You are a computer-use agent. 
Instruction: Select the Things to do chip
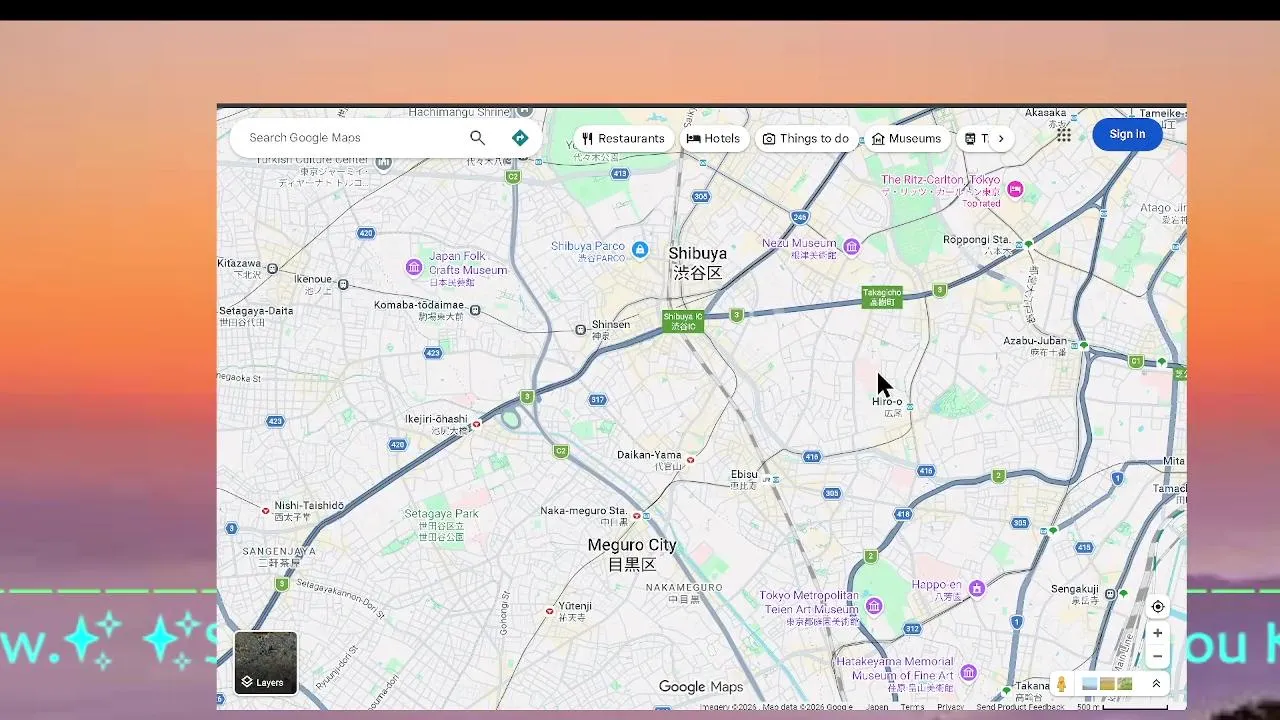[x=805, y=139]
